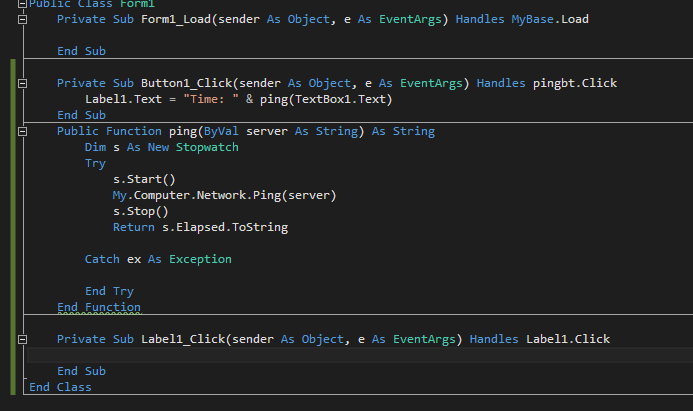Click the pingbt.Click handler text
Screen dimensions: 693x411
point(575,84)
